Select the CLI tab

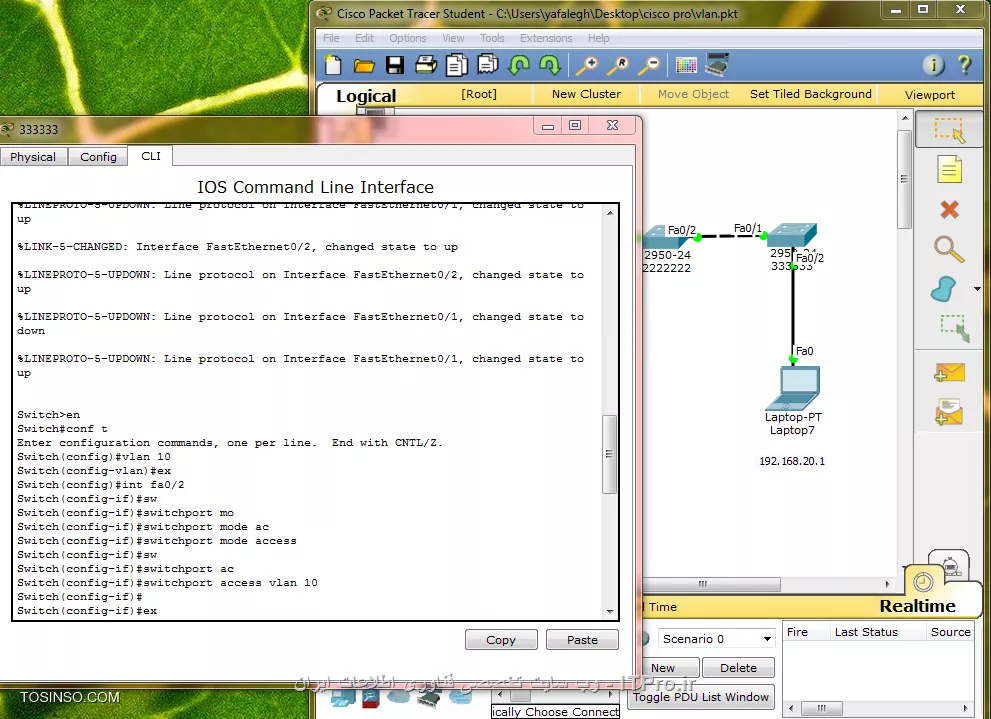click(x=150, y=155)
